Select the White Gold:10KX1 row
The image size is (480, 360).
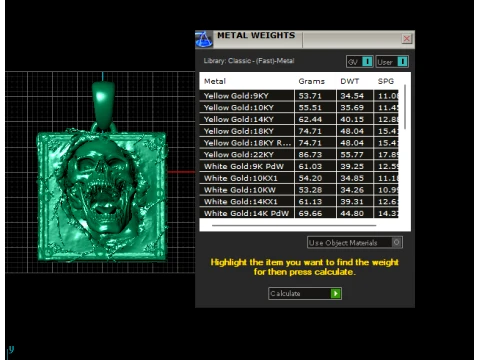(x=299, y=178)
